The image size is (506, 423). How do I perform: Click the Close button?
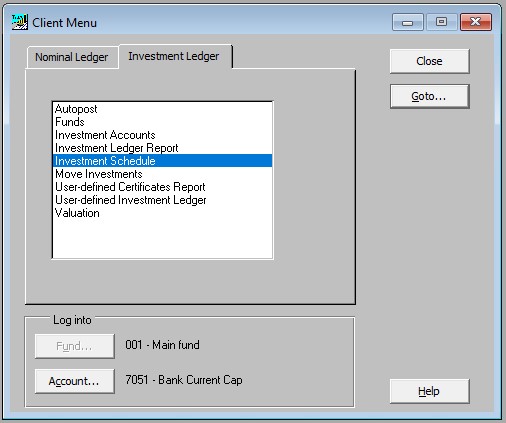pyautogui.click(x=429, y=61)
